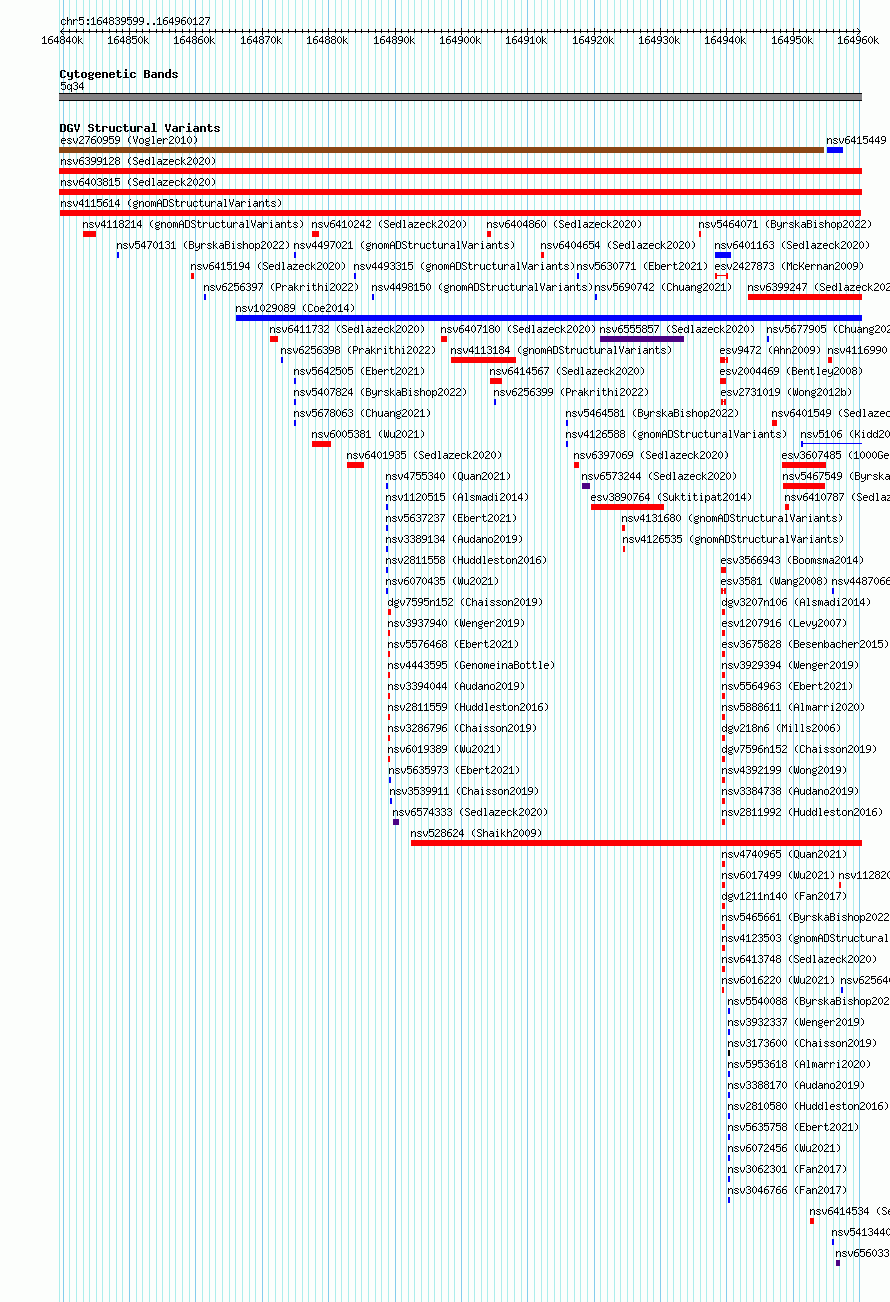The height and width of the screenshot is (1302, 890).
Task: Click variant label esv2731019 (Wong2012b)
Action: [786, 392]
